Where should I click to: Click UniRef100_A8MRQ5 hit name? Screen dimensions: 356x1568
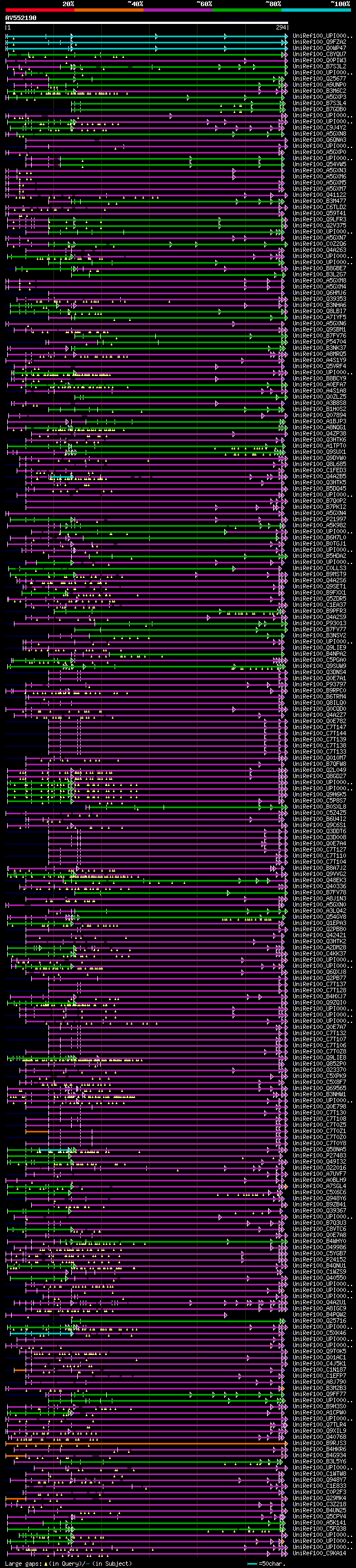319,354
